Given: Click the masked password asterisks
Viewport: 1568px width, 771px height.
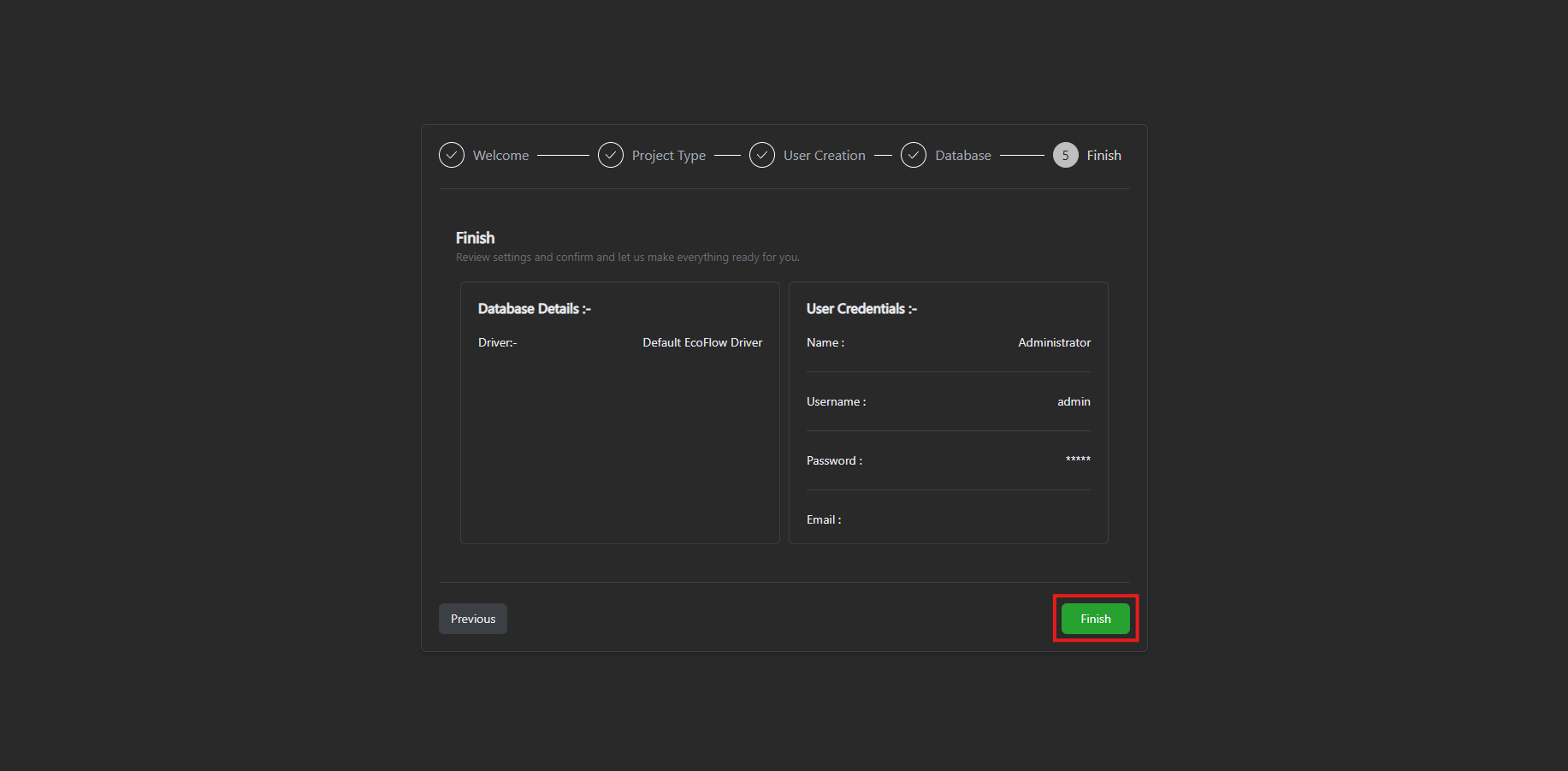Looking at the screenshot, I should [x=1078, y=460].
